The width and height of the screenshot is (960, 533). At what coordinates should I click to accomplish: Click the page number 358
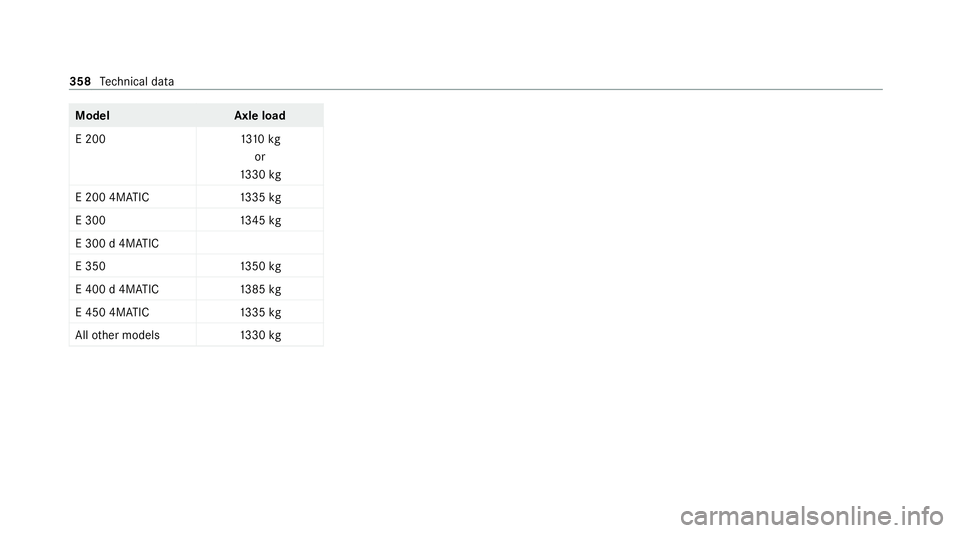(80, 81)
